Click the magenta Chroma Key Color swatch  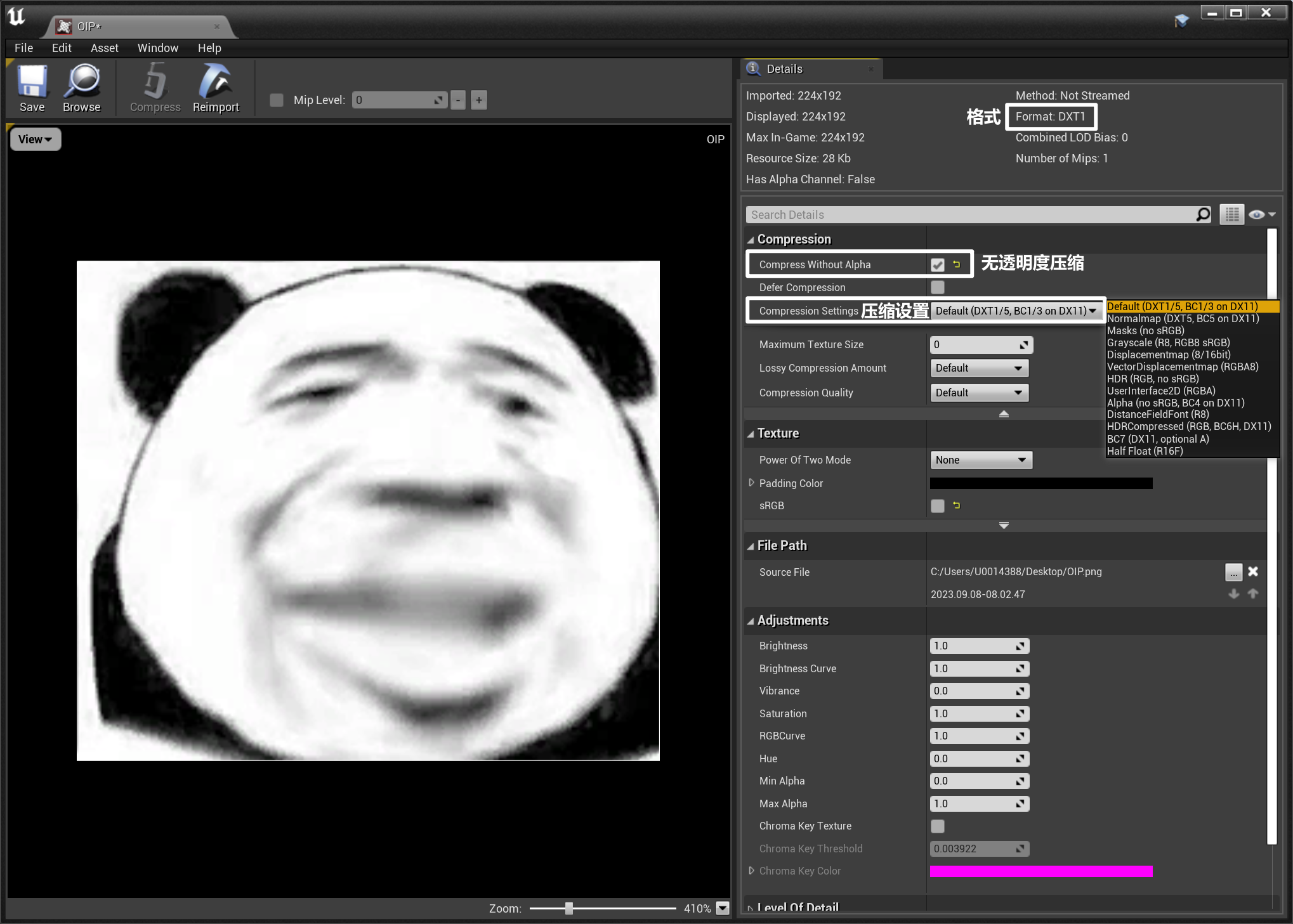(x=1040, y=871)
